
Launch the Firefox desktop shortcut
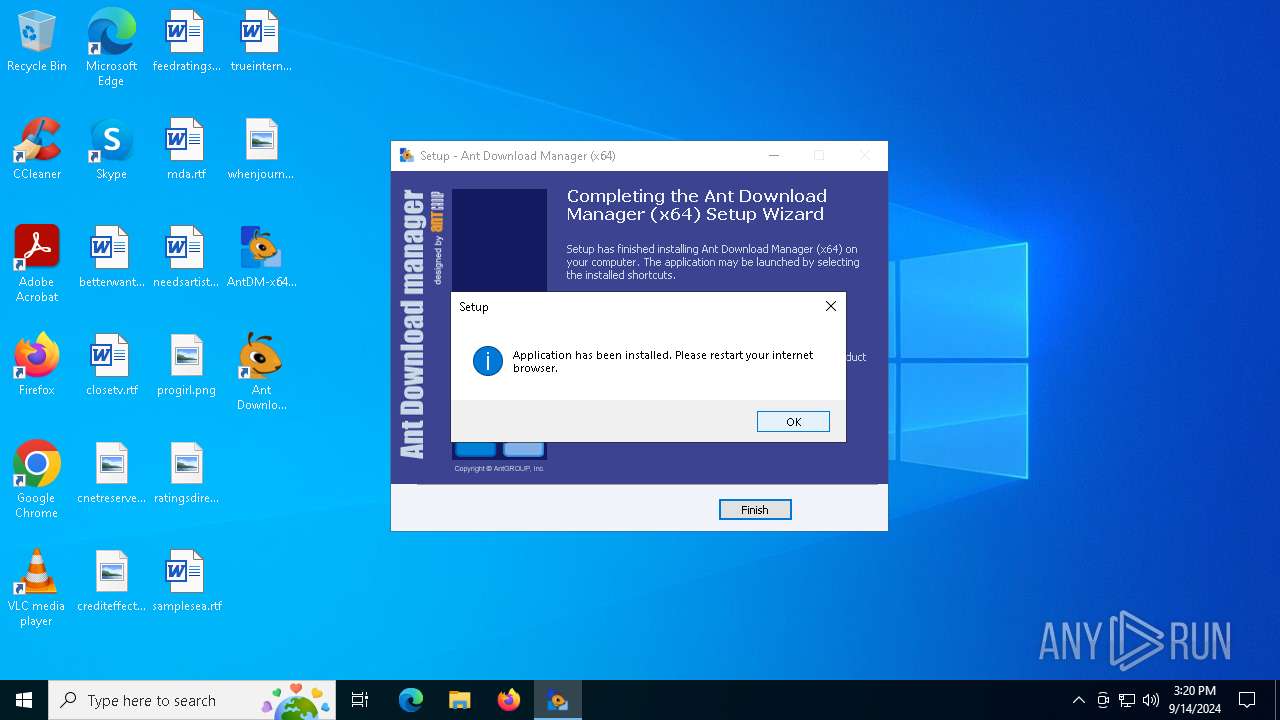coord(37,366)
